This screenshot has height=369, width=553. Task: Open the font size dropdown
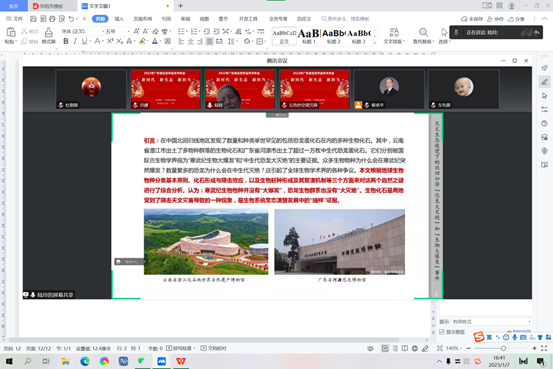pyautogui.click(x=117, y=31)
